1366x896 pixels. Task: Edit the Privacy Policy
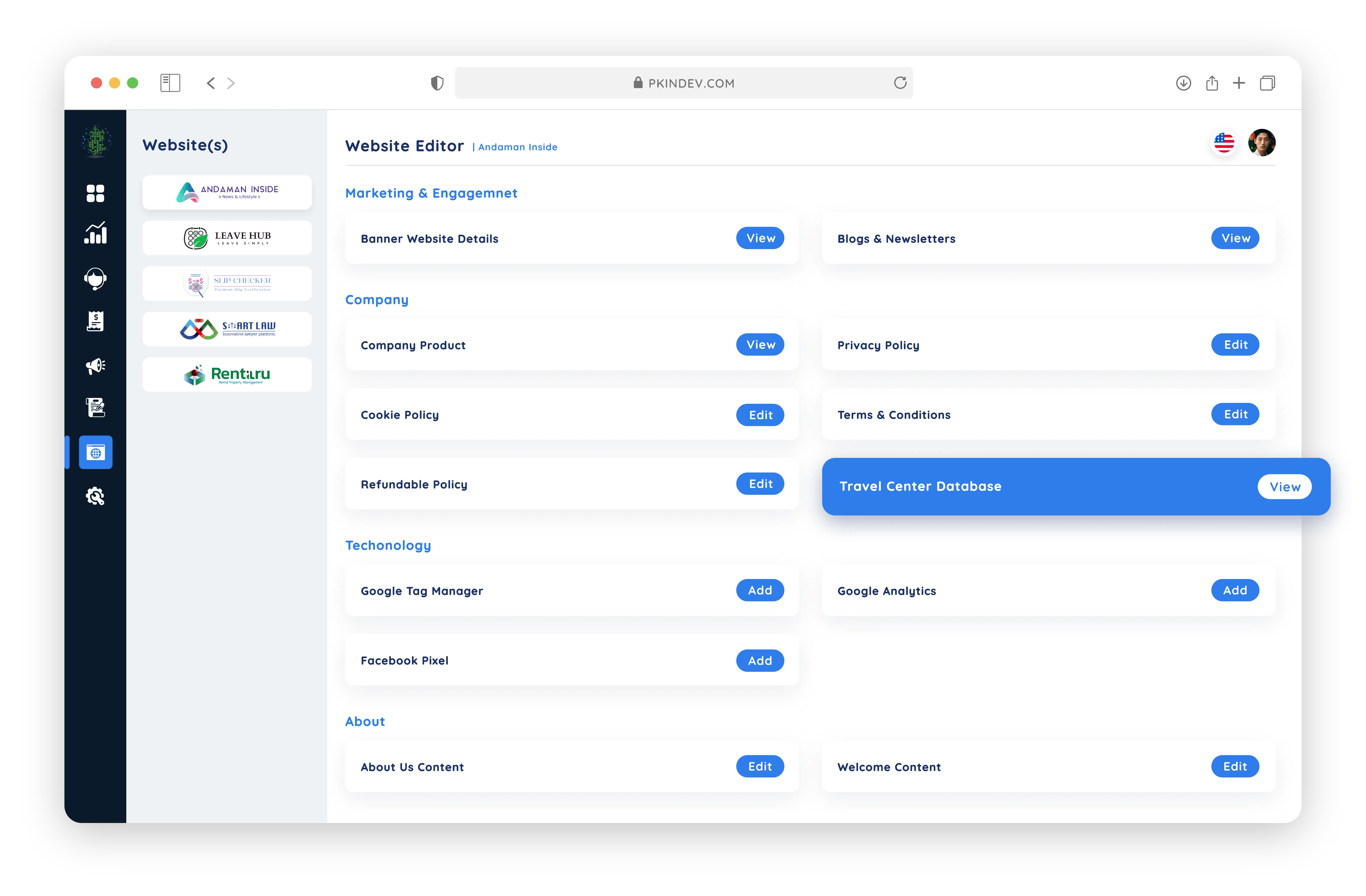[1235, 345]
